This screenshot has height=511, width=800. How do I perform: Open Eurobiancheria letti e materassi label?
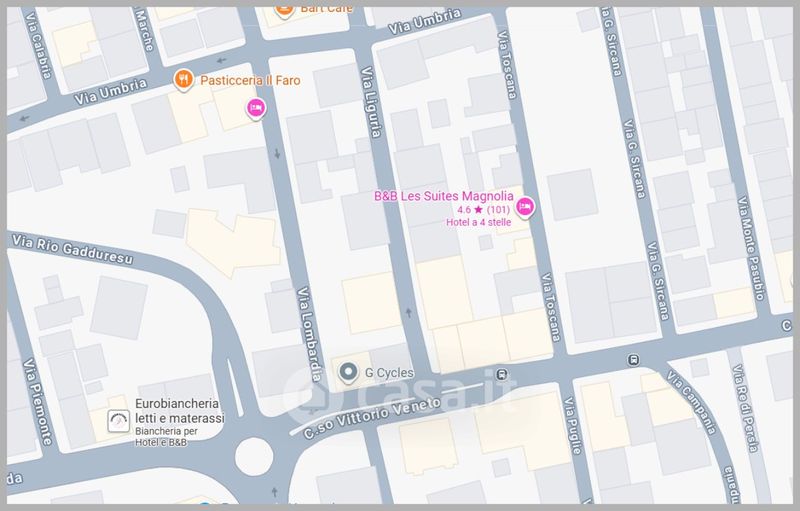click(180, 410)
